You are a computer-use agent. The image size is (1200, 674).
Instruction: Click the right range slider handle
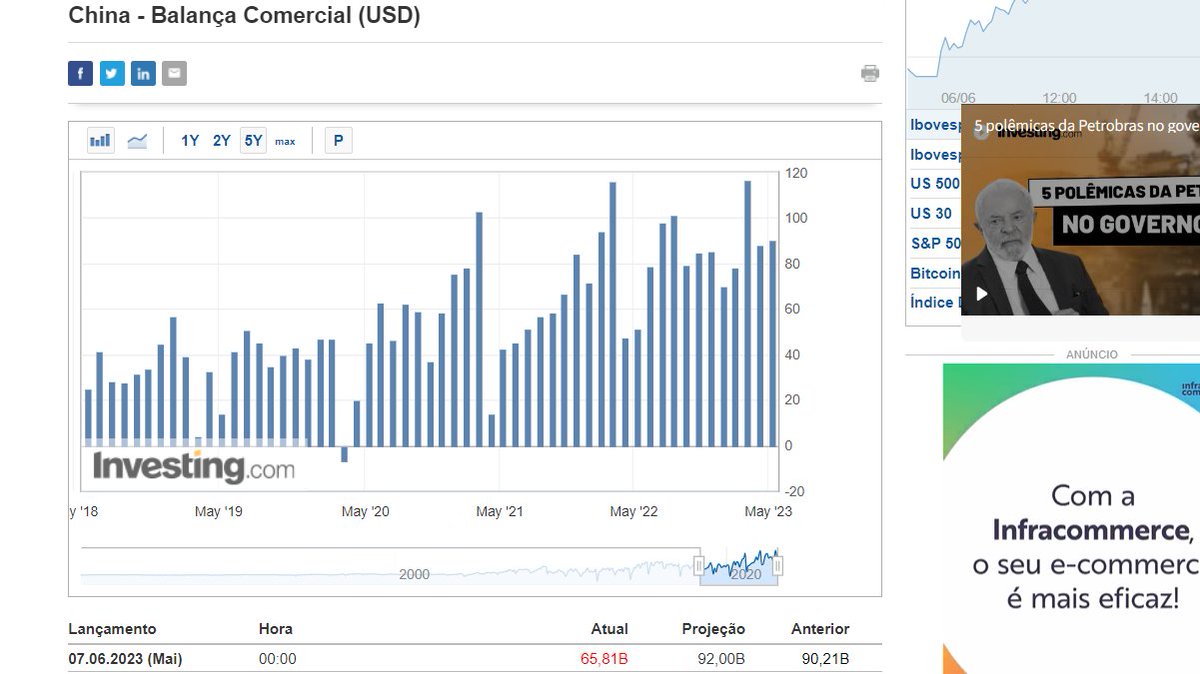pos(778,567)
